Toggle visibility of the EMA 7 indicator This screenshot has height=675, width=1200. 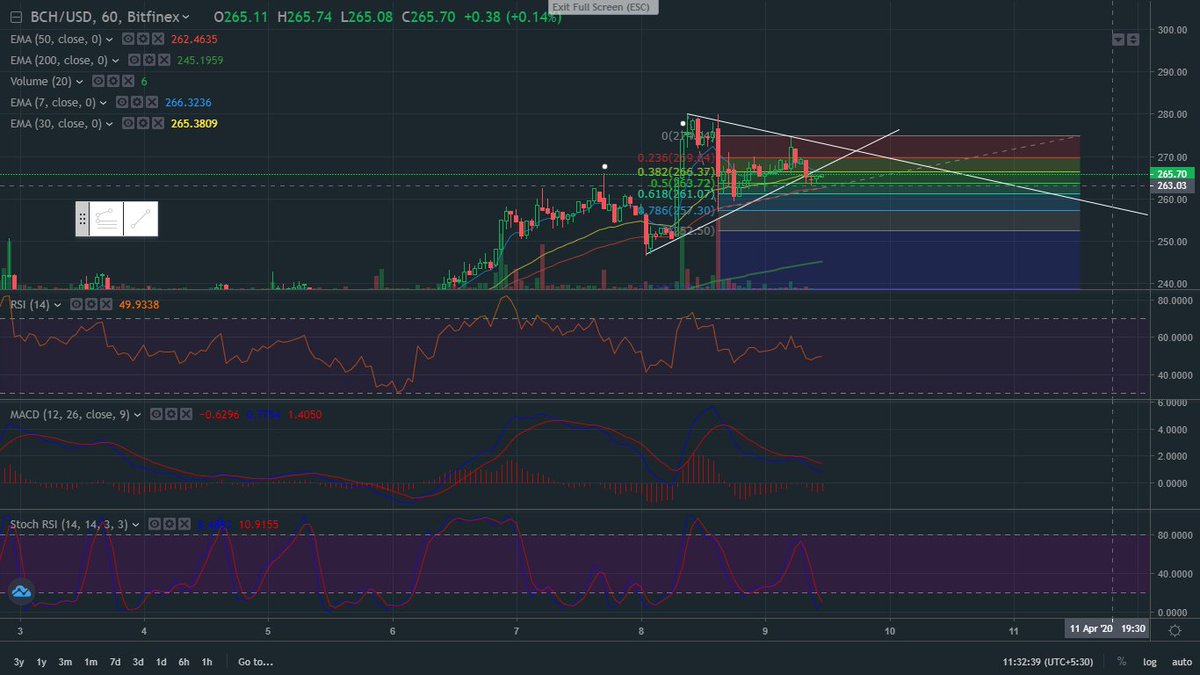click(x=121, y=102)
